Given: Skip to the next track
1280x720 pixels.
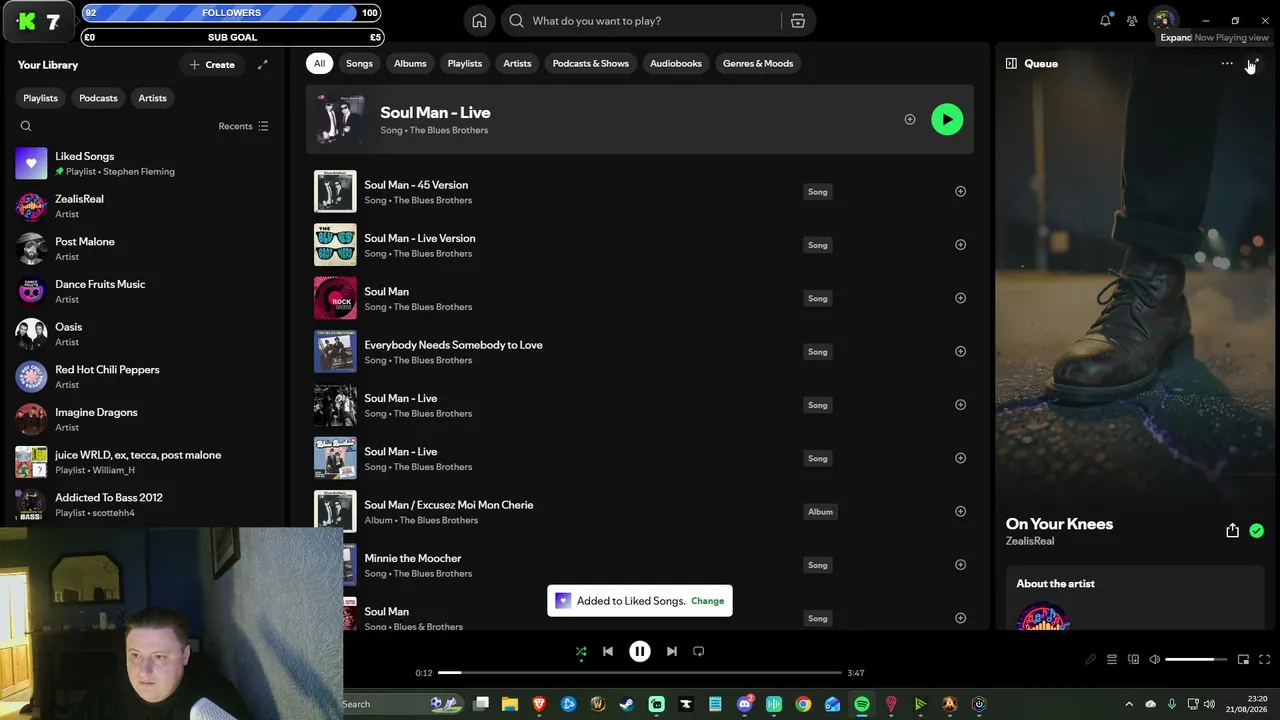Looking at the screenshot, I should coord(672,651).
